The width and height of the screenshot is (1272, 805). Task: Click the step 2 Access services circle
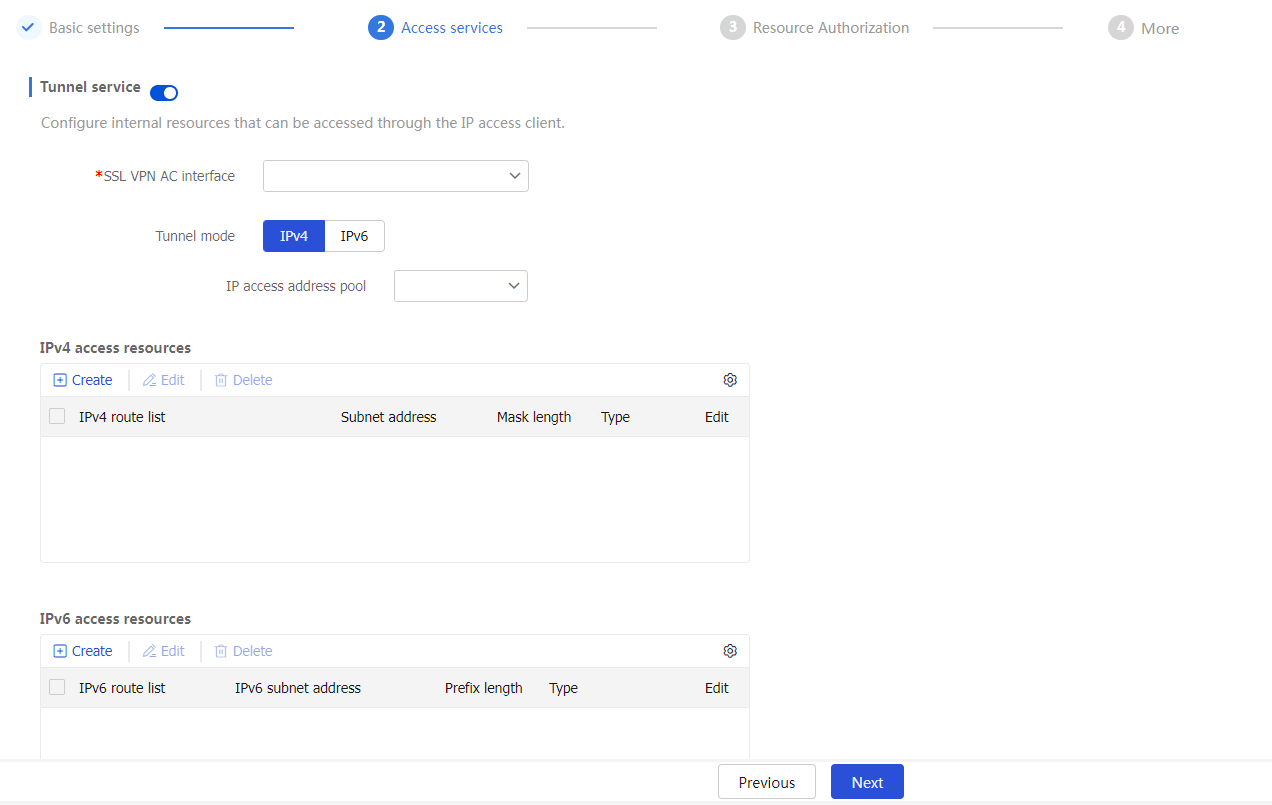380,28
